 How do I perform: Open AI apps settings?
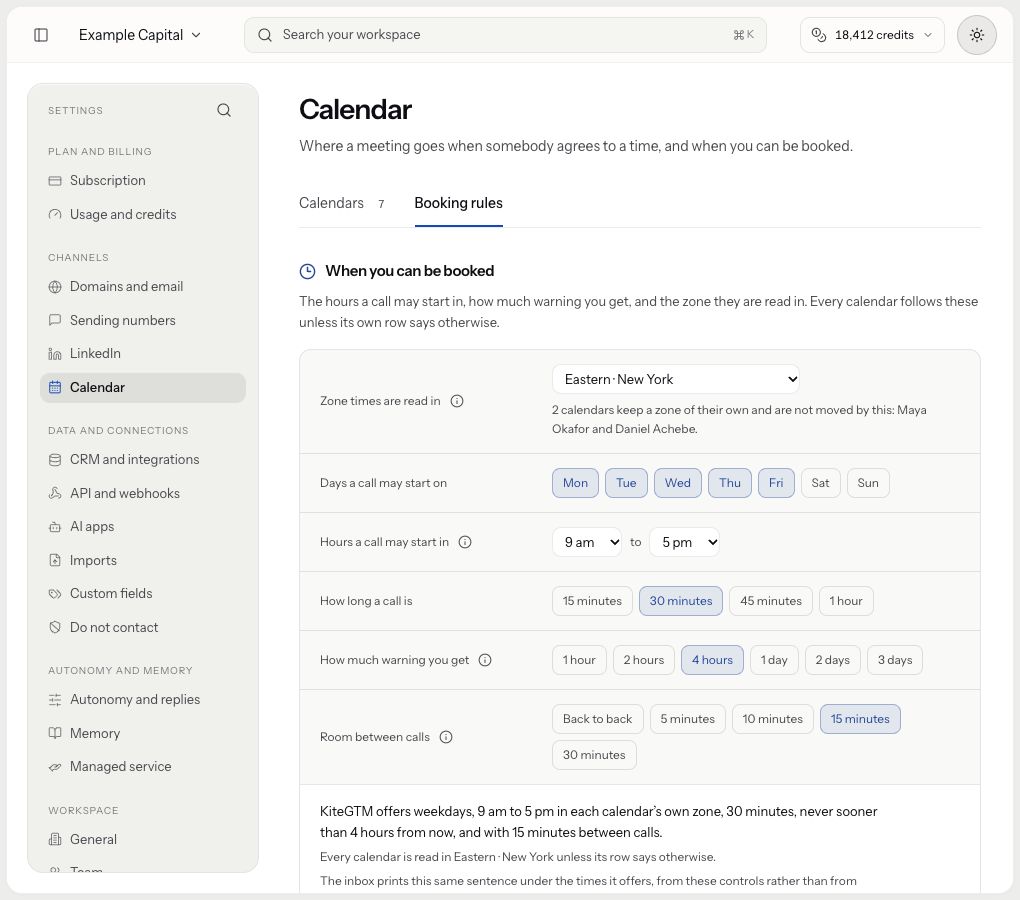pyautogui.click(x=143, y=527)
